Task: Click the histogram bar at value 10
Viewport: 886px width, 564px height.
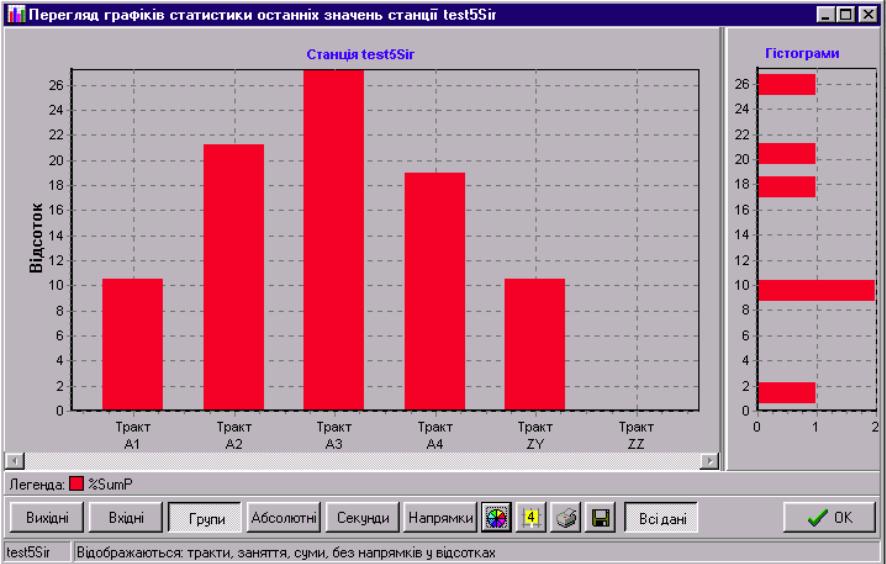Action: click(x=816, y=290)
